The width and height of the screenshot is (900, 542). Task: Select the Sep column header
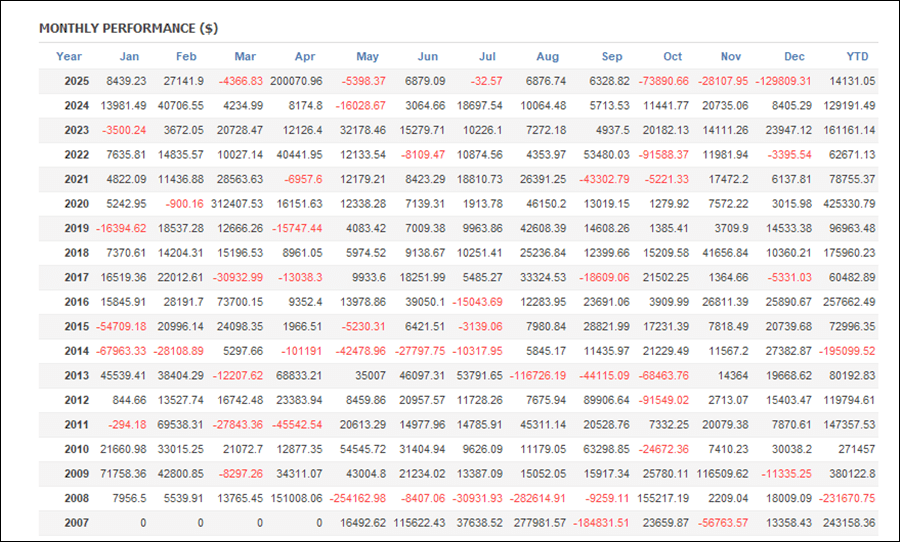613,56
